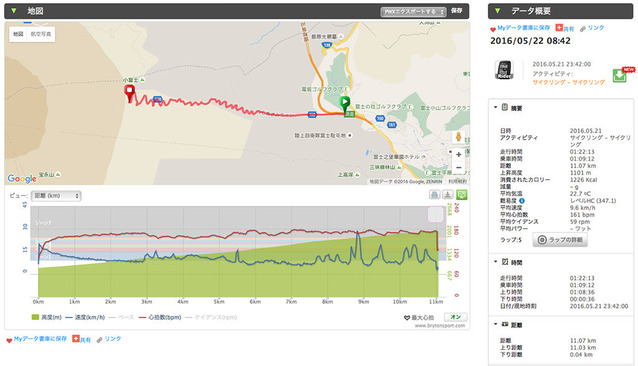Click the green chart mode icon
The height and width of the screenshot is (366, 638).
click(461, 195)
